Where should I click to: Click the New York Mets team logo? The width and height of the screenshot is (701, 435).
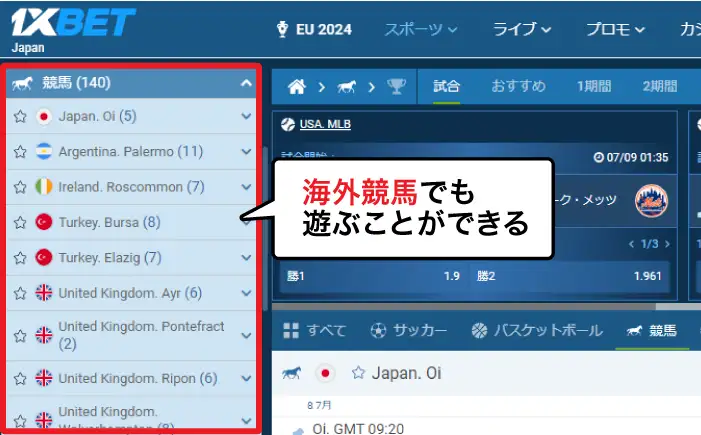pyautogui.click(x=651, y=200)
